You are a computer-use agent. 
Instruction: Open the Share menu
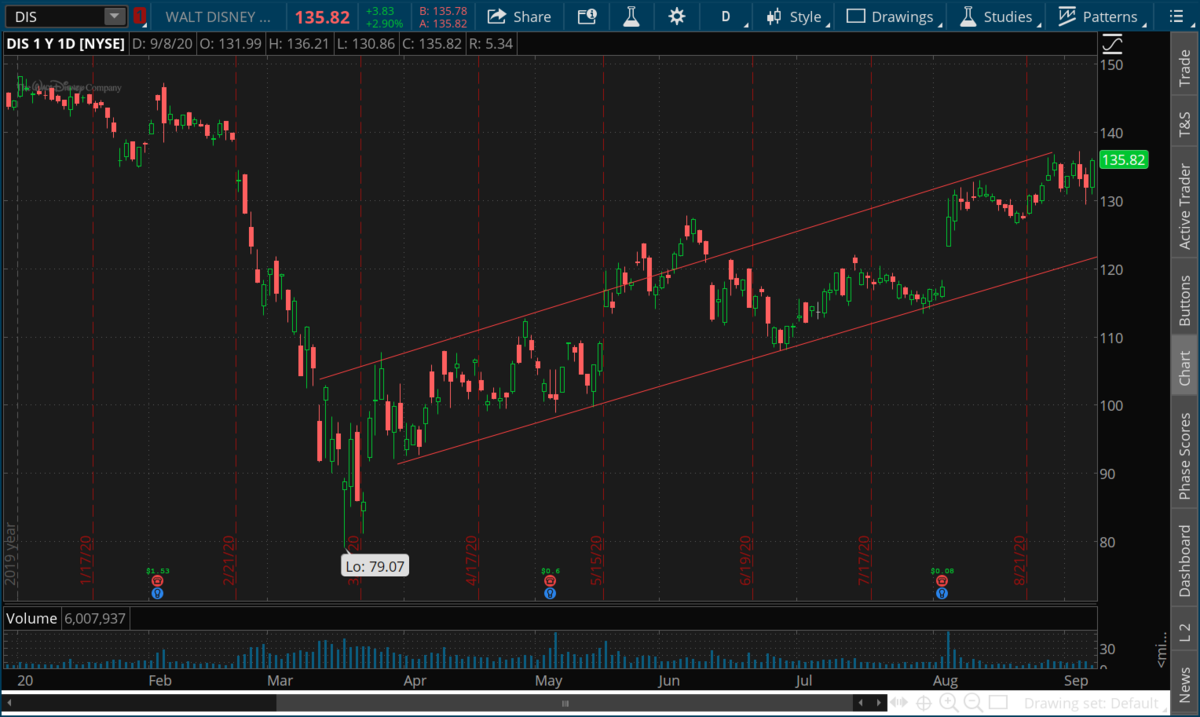pos(520,16)
